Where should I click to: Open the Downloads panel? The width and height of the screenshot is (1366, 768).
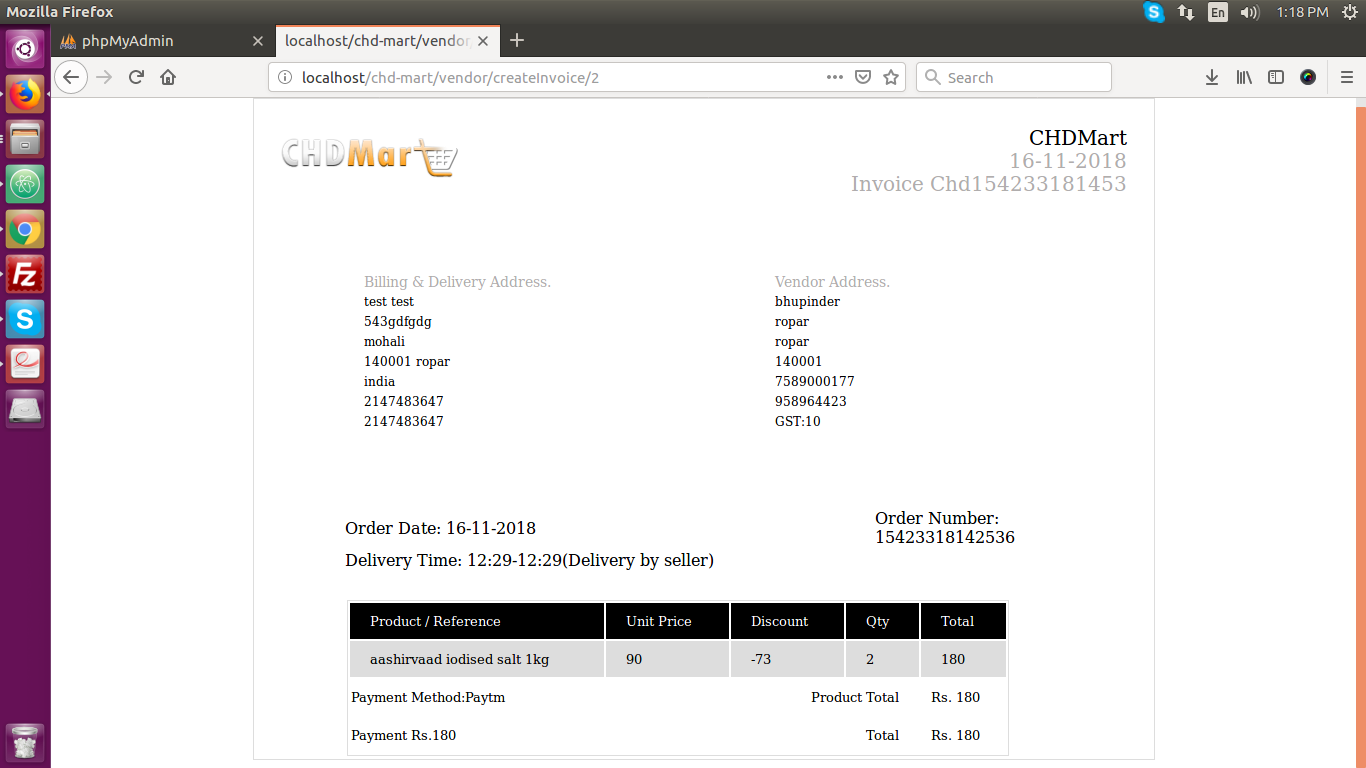click(1211, 77)
